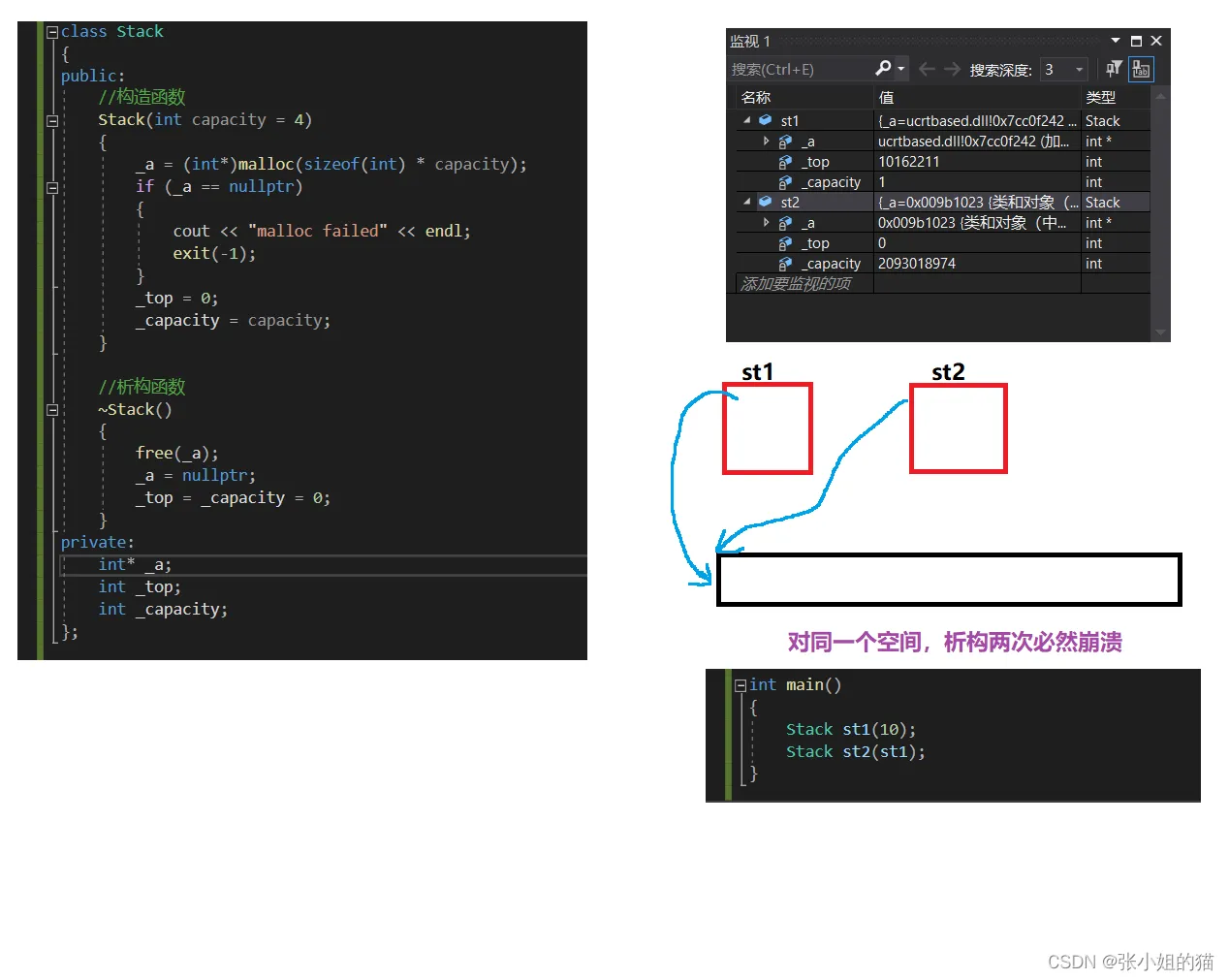
Task: Collapse the if (_a == nullptr) block
Action: (52, 188)
